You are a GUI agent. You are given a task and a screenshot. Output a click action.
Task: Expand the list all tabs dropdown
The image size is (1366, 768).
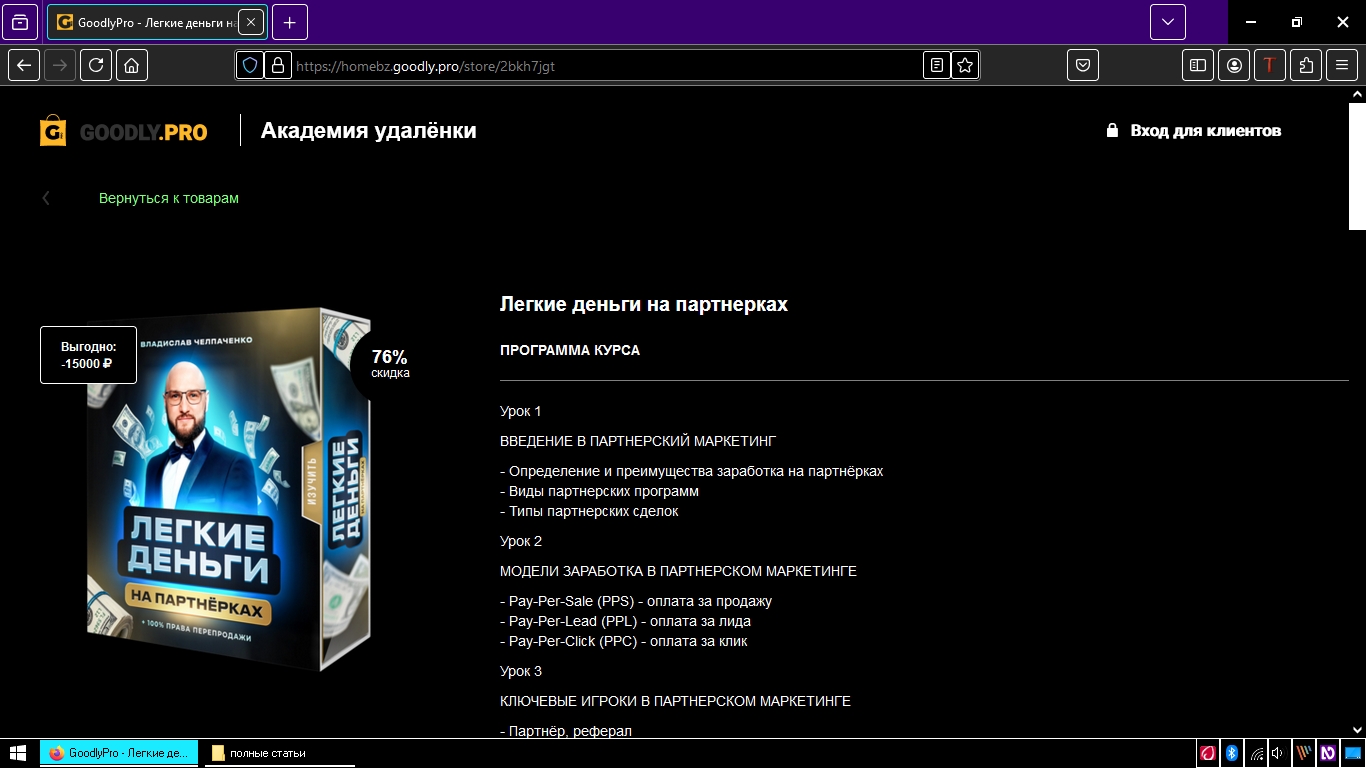pyautogui.click(x=1167, y=22)
